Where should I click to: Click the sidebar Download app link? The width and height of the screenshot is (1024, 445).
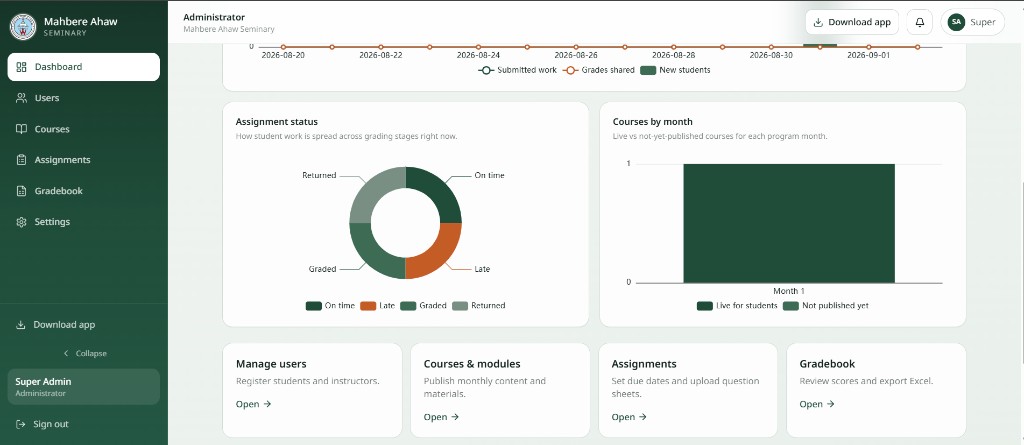pos(84,325)
